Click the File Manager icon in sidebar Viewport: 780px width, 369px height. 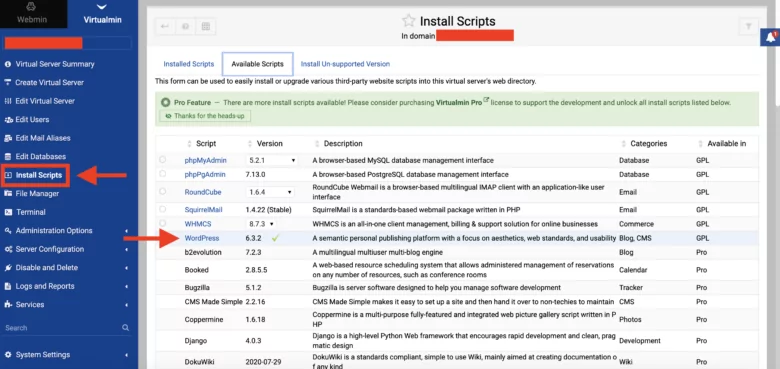coord(7,193)
